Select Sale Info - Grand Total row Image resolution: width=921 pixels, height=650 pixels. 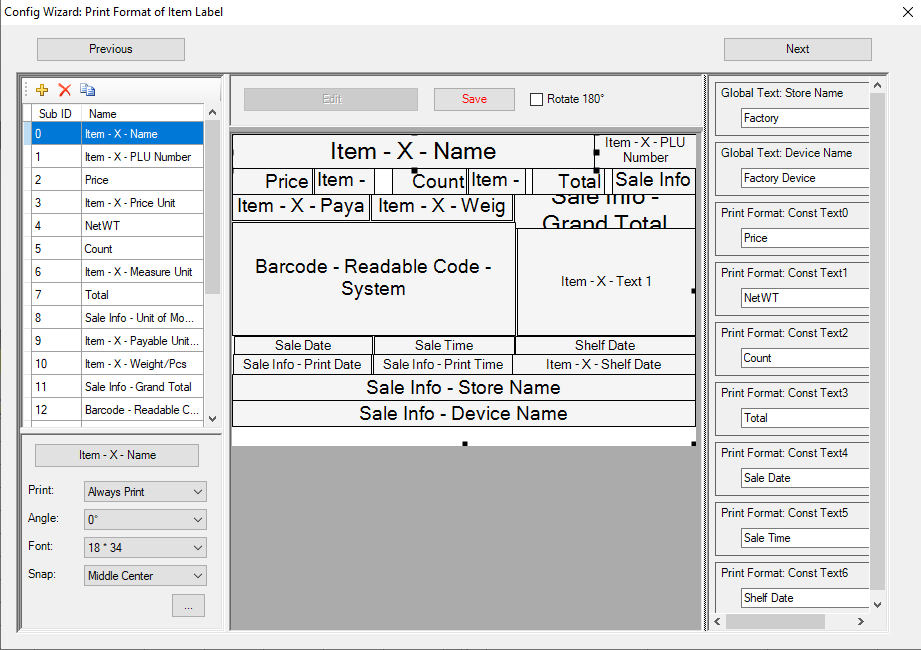[x=142, y=387]
